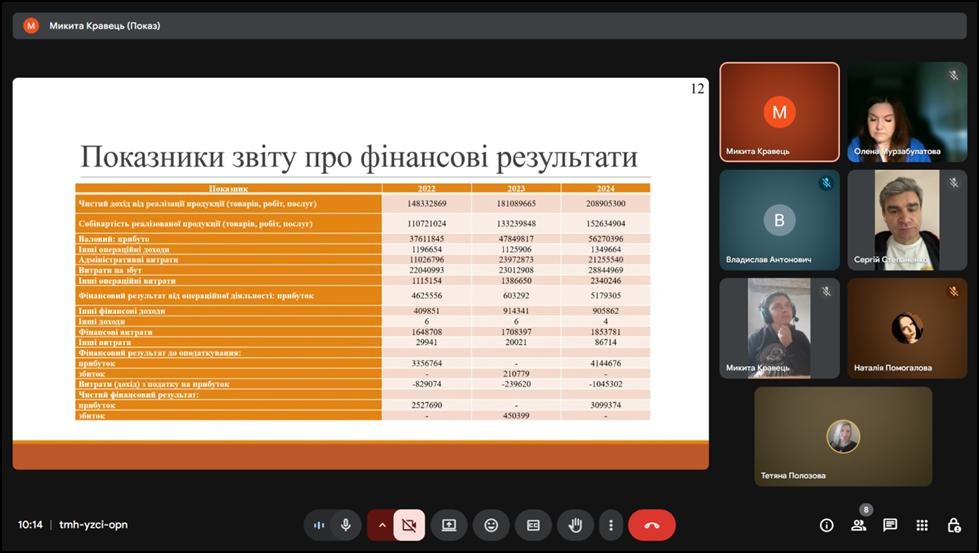Show the people participants panel

point(858,525)
